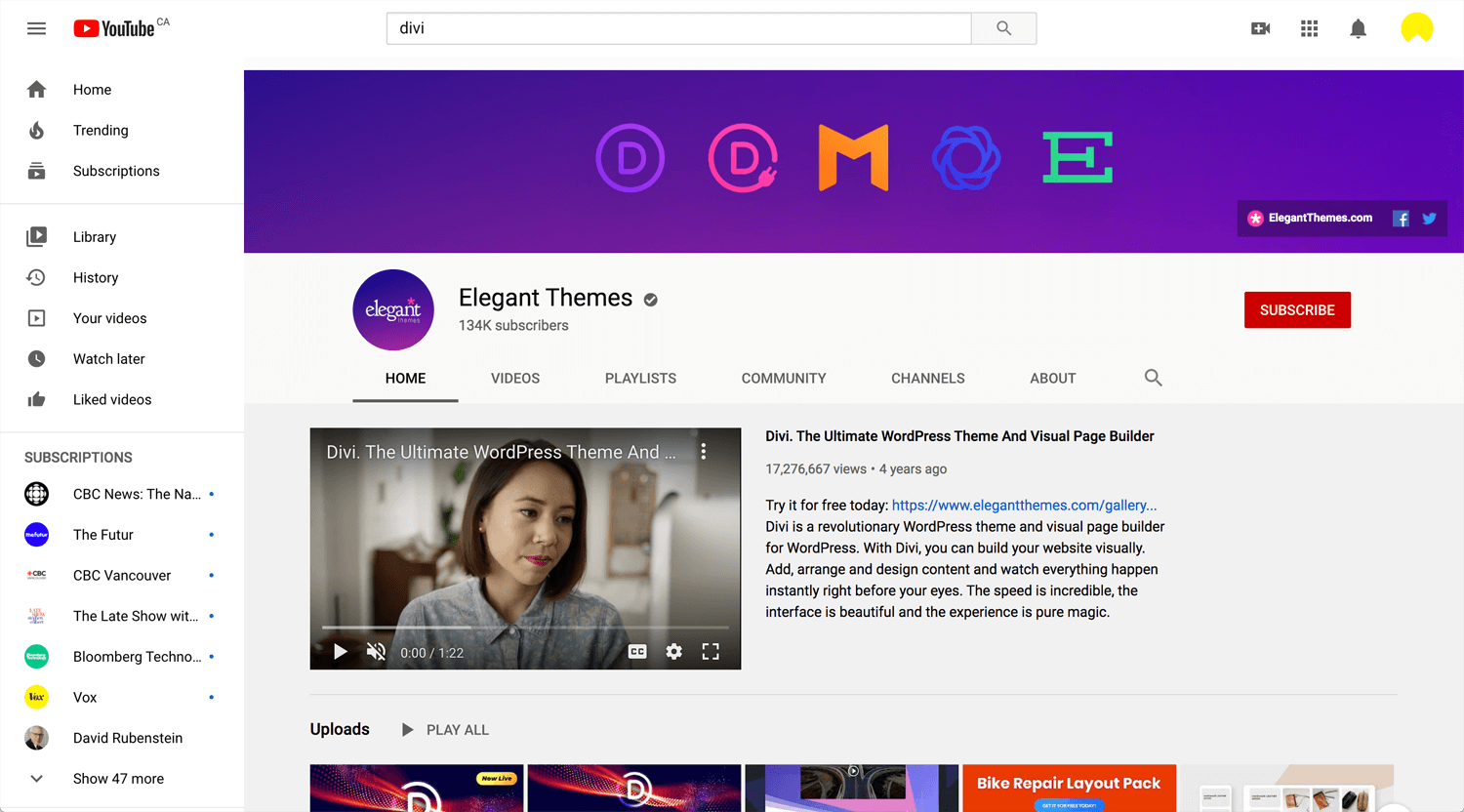Viewport: 1464px width, 812px height.
Task: Open the first upload thumbnail marked Now Live
Action: (x=417, y=788)
